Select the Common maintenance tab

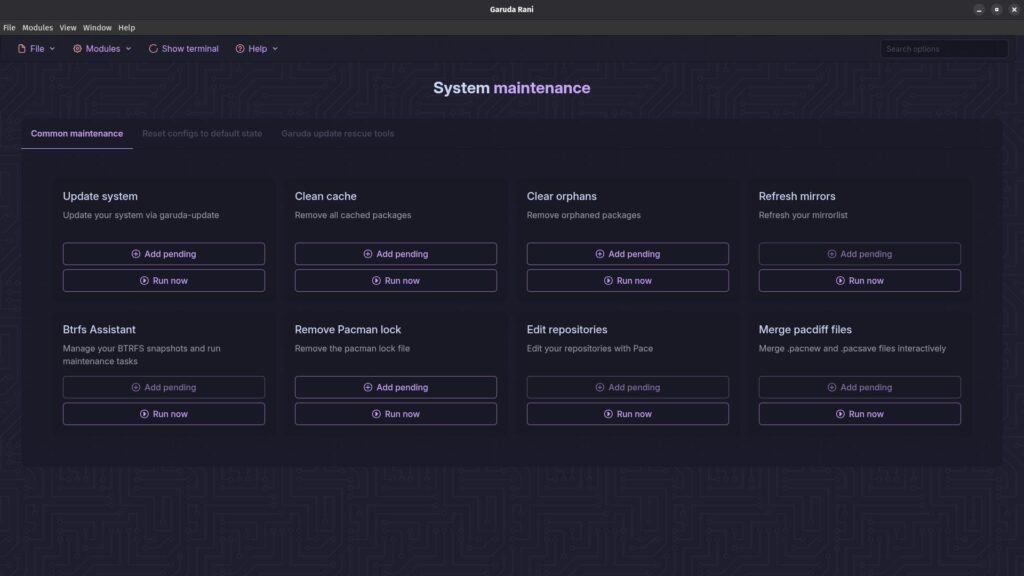coord(76,134)
